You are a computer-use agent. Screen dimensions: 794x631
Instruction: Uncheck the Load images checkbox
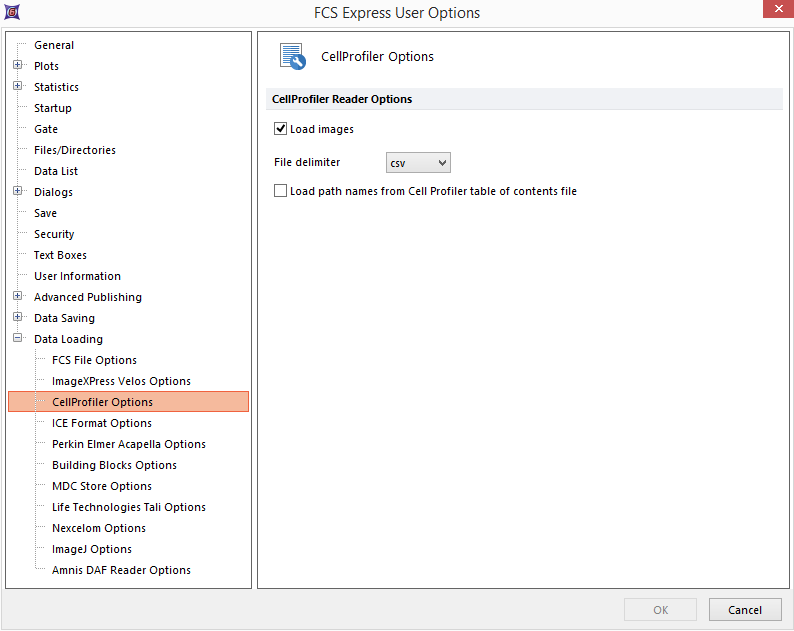[x=281, y=129]
